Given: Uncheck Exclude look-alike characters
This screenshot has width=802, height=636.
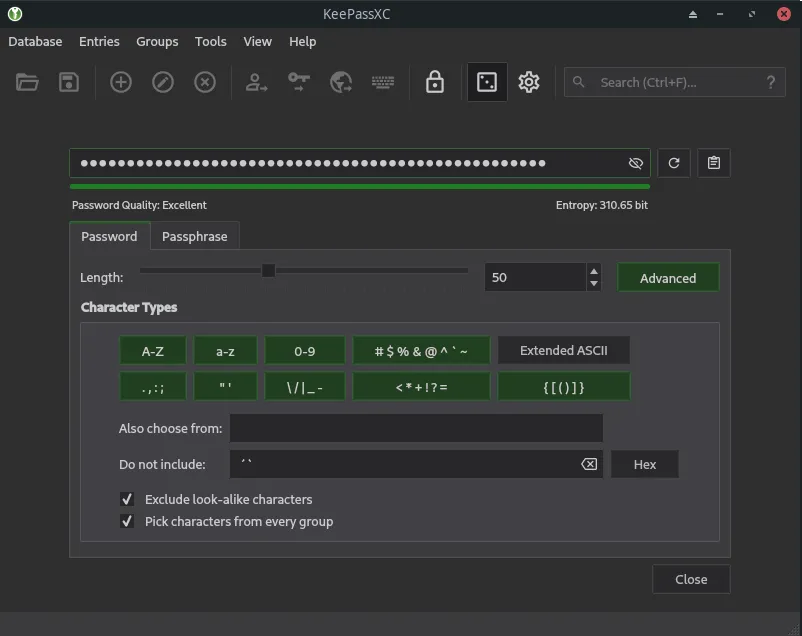Looking at the screenshot, I should pyautogui.click(x=127, y=499).
